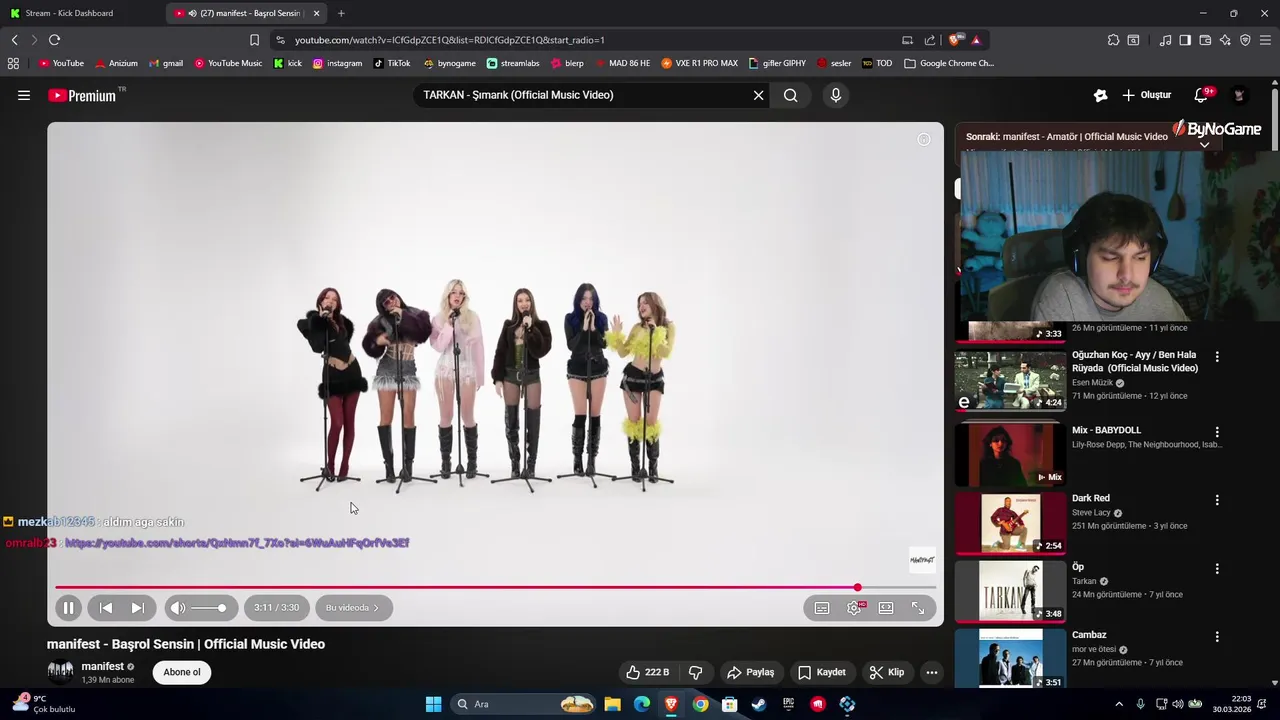This screenshot has height=720, width=1280.
Task: Open the manifest channel avatar
Action: (60, 672)
